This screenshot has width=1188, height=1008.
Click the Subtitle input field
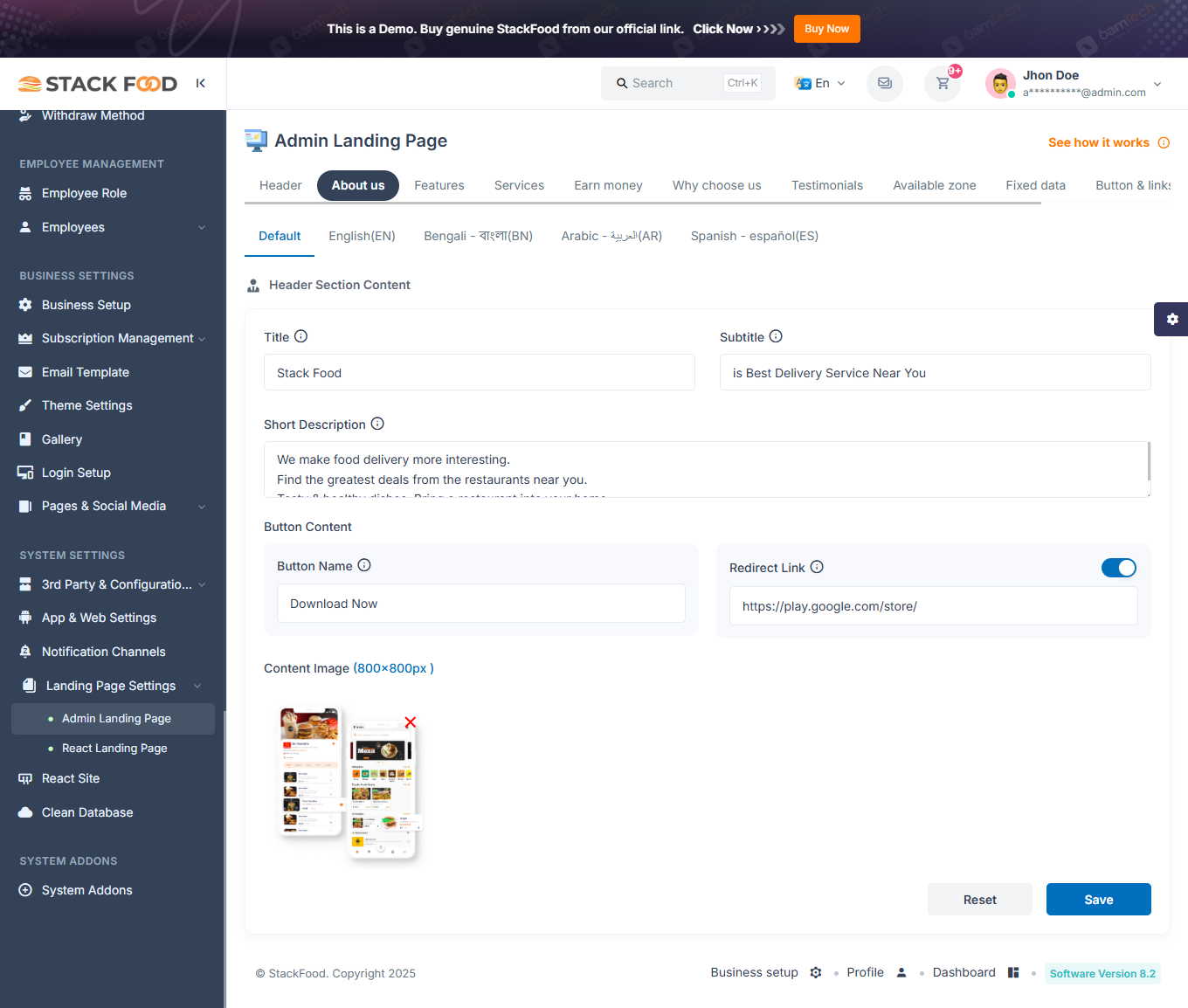coord(935,372)
